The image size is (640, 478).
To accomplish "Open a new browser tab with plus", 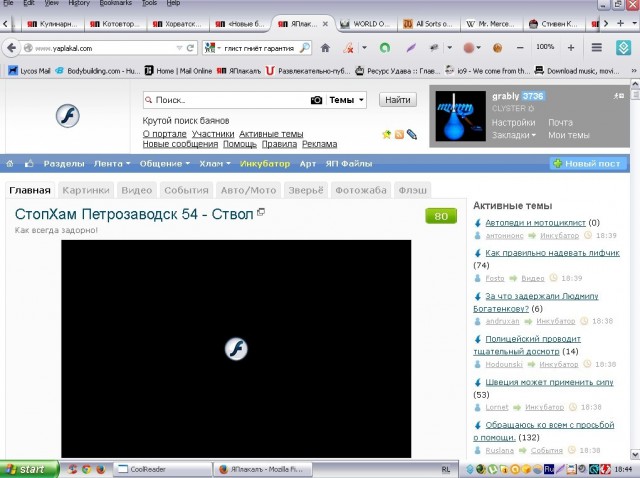I will pos(620,24).
